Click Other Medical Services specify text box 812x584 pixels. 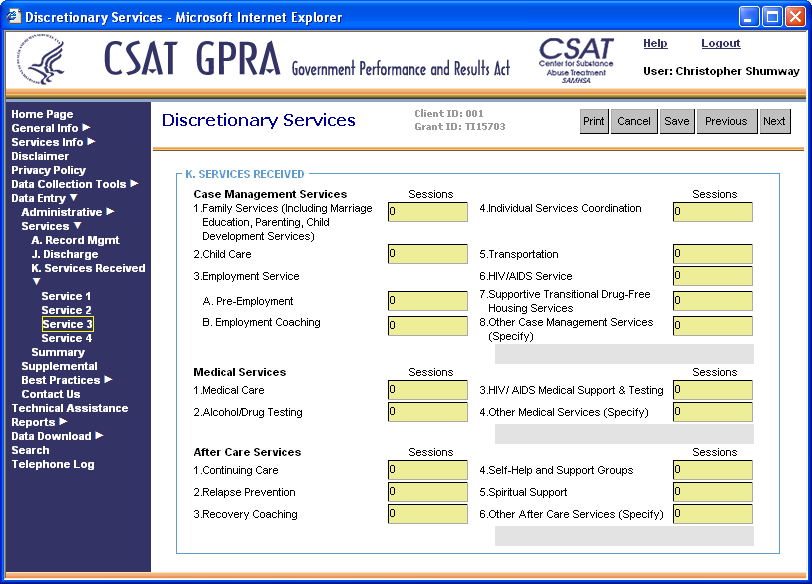pyautogui.click(x=624, y=434)
